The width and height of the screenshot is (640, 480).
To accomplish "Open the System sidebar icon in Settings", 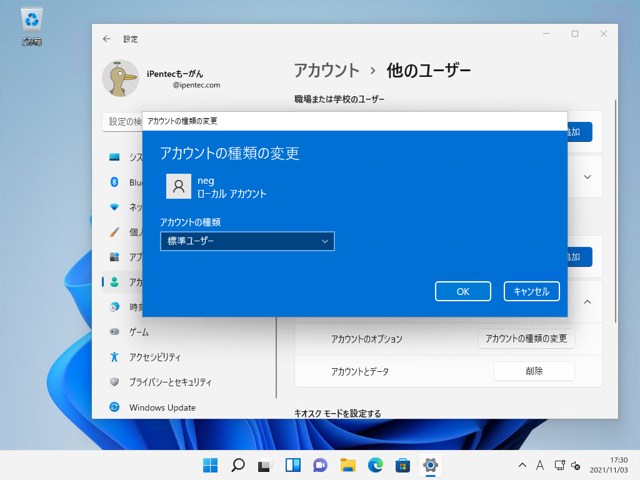I will 114,157.
